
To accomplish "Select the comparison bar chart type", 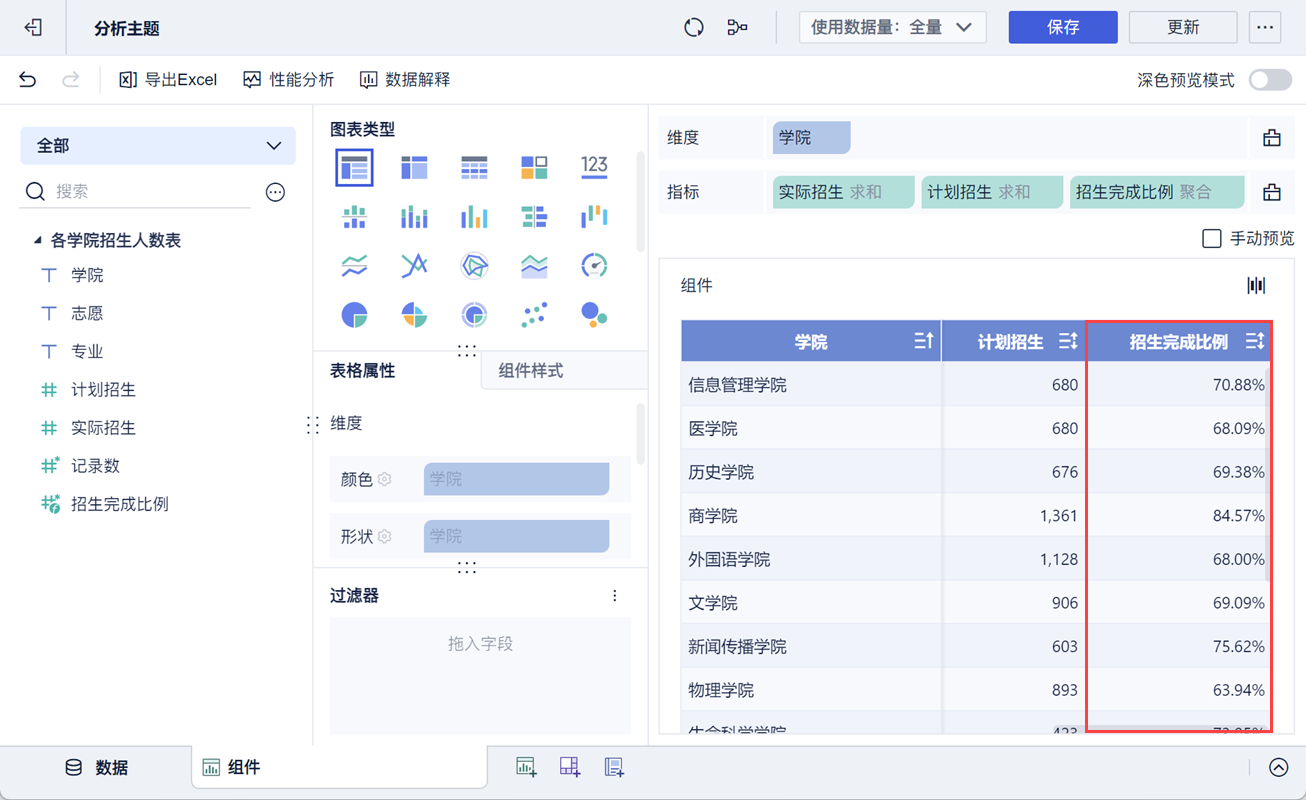I will [534, 216].
